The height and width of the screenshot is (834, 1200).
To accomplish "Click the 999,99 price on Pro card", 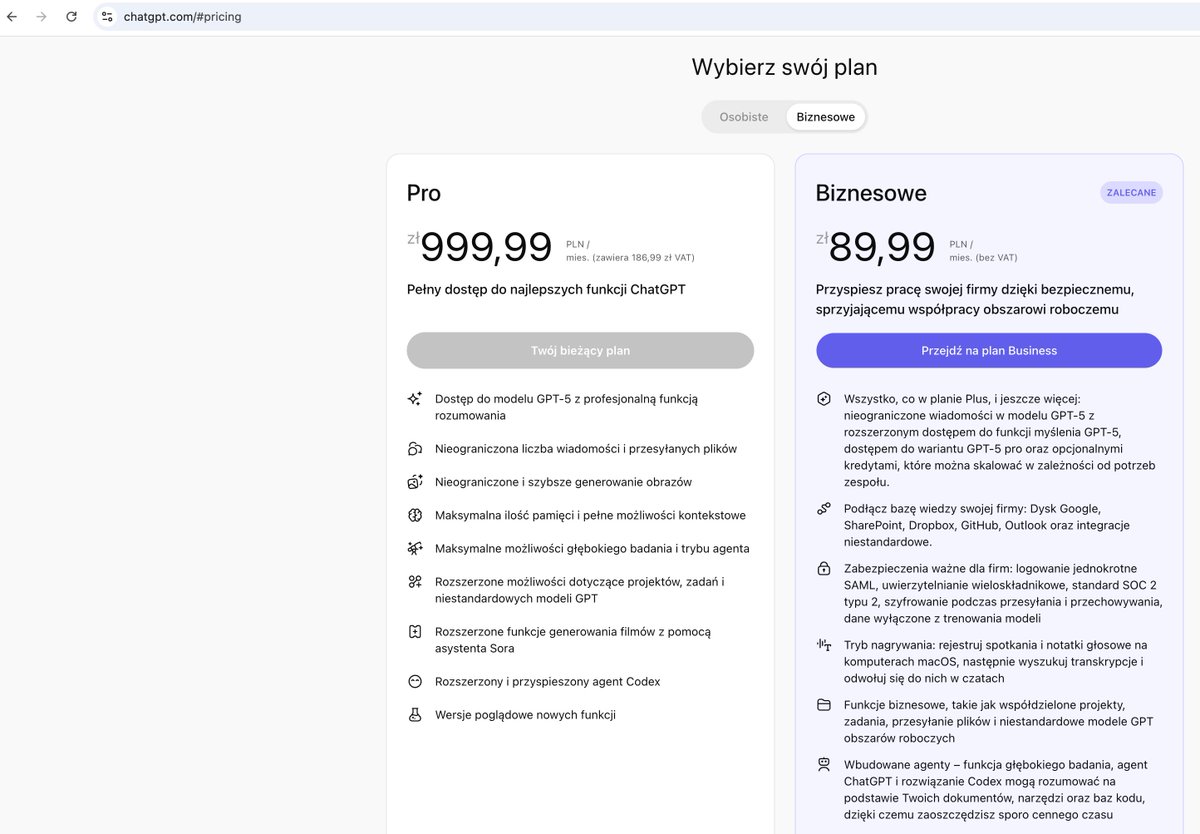I will pos(486,247).
